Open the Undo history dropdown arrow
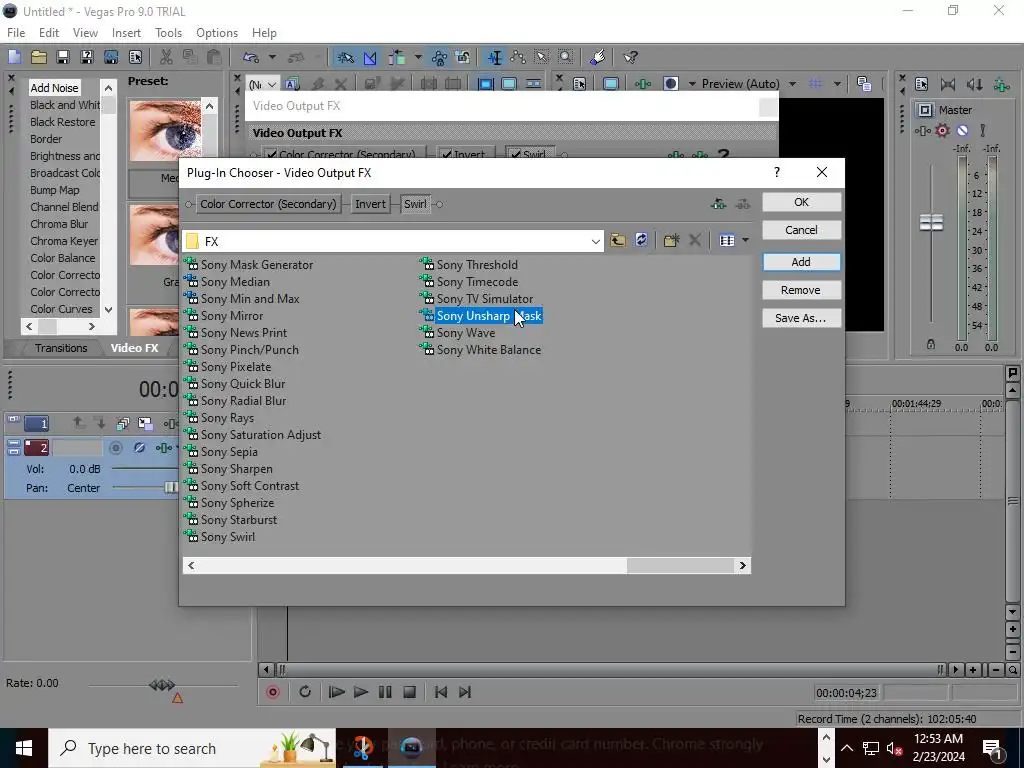 point(272,57)
